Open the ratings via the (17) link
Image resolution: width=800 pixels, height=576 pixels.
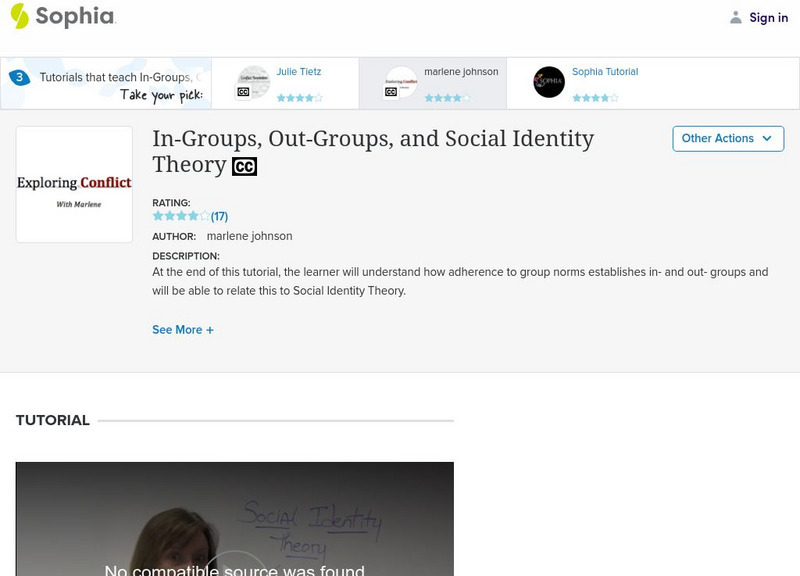click(x=217, y=214)
